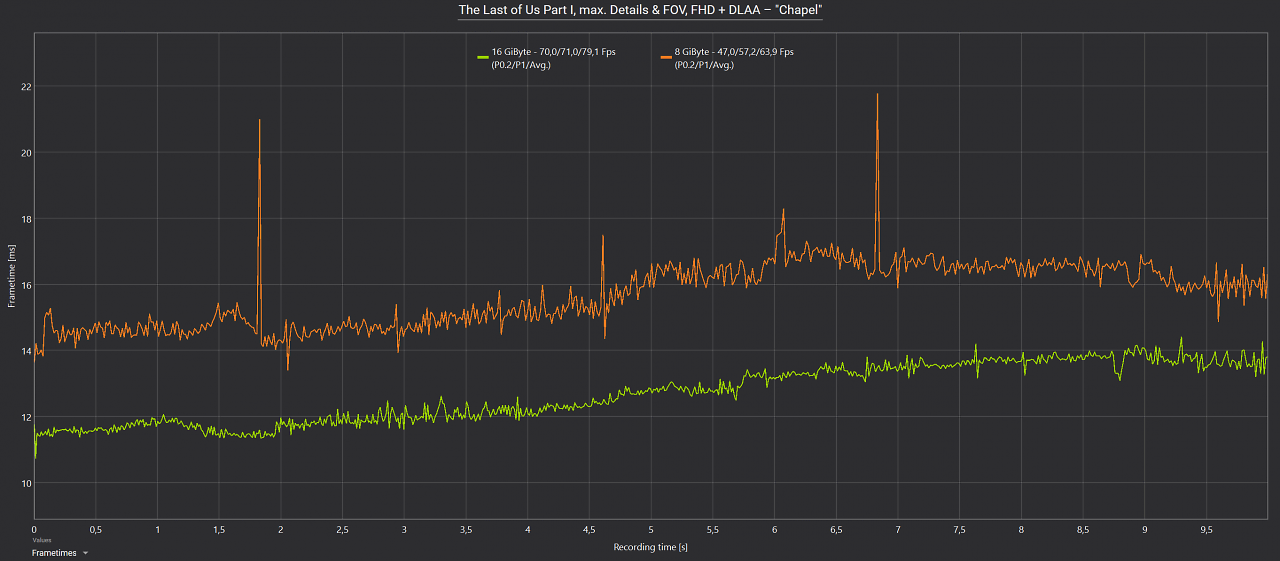Click the 5 tick on the time axis

pyautogui.click(x=651, y=529)
